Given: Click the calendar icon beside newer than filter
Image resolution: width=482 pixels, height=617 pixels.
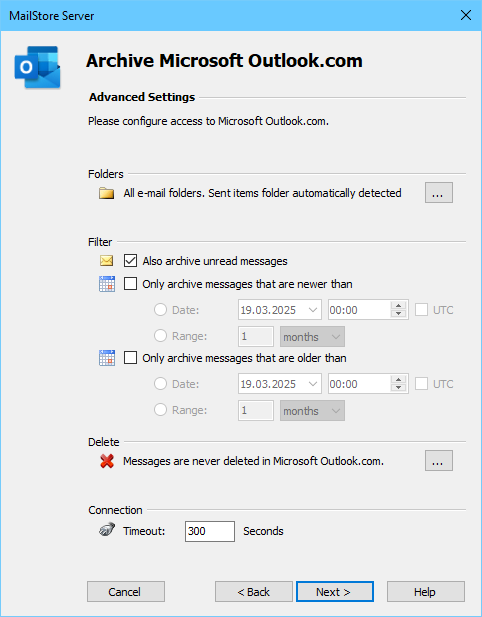Looking at the screenshot, I should tap(107, 284).
